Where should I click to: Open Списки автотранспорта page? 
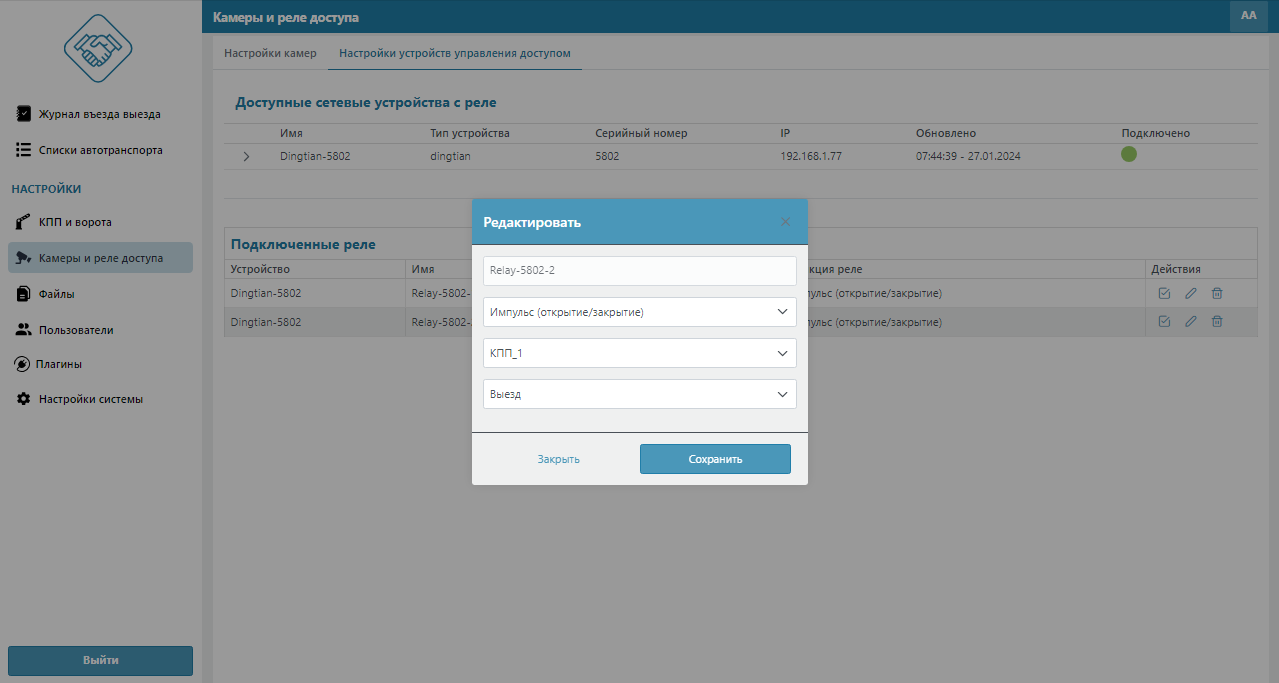(x=100, y=150)
